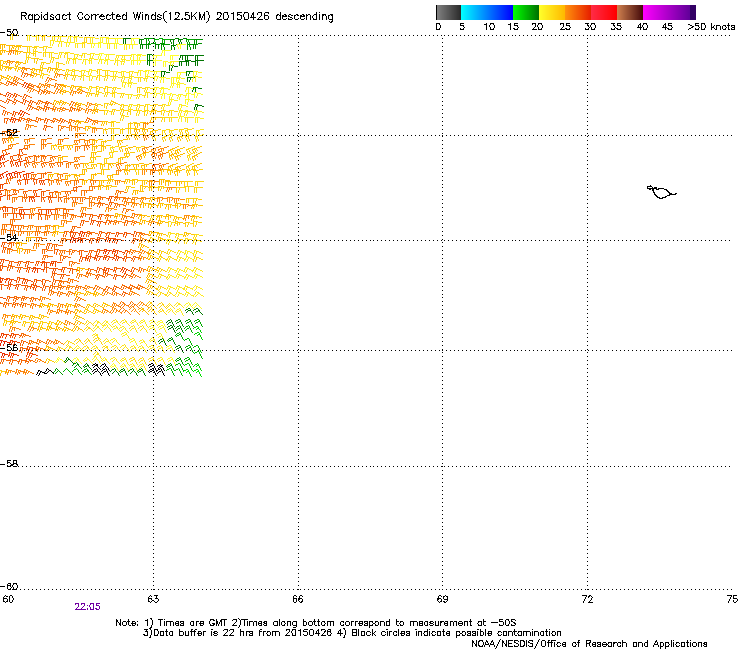Viewport: 740px width, 650px height.
Task: Click the longitude label '72'
Action: pos(587,599)
